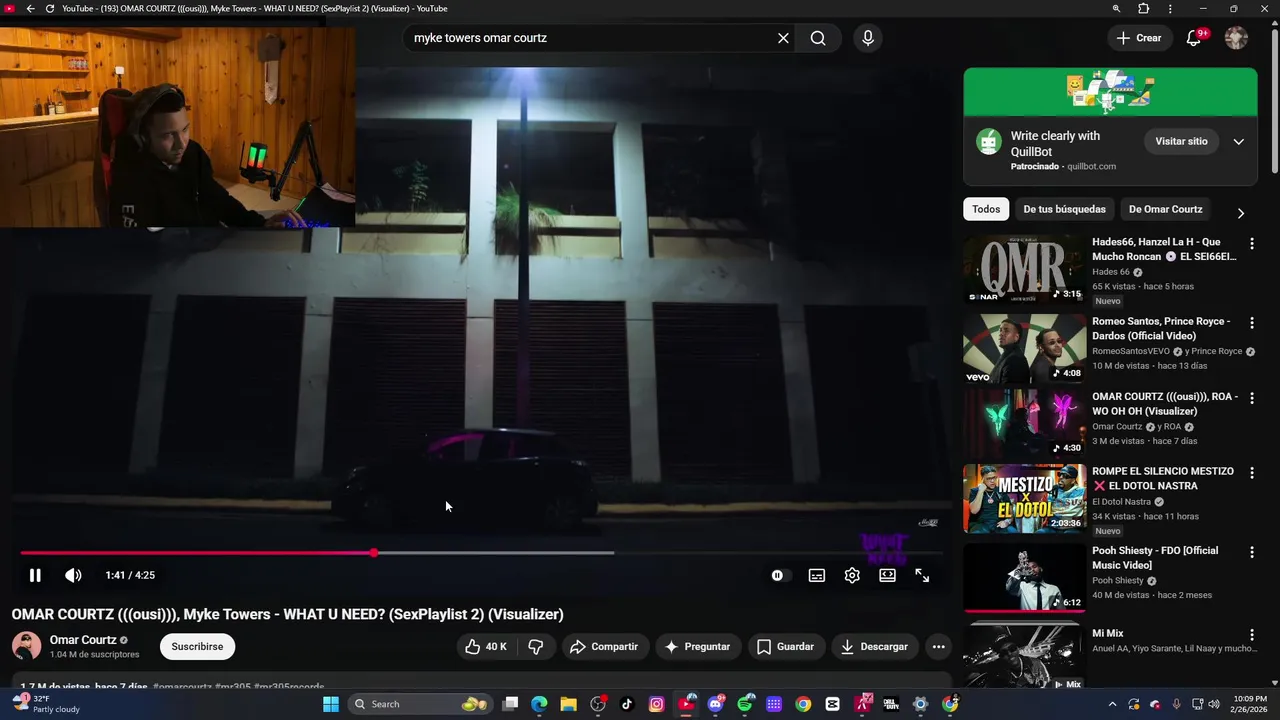Viewport: 1280px width, 720px height.
Task: Open the Omar Courtz channel avatar
Action: tap(26, 646)
